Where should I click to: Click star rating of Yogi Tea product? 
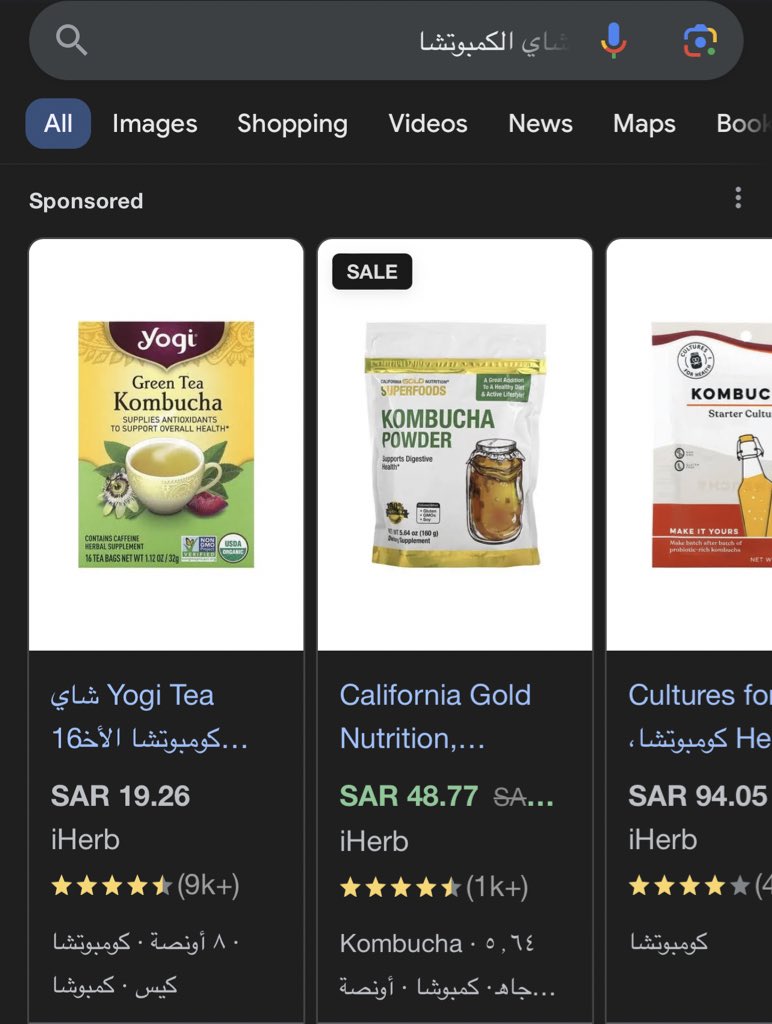pyautogui.click(x=112, y=886)
